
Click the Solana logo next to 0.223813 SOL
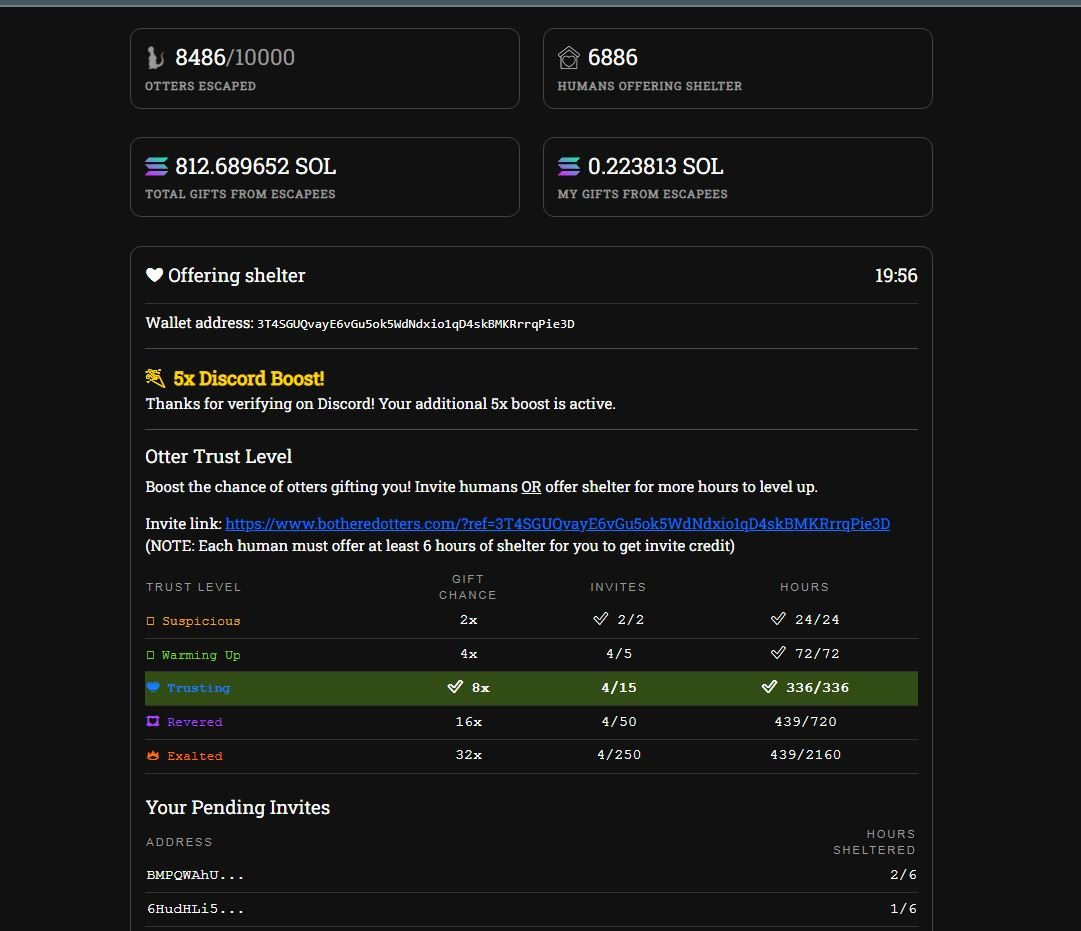(569, 166)
